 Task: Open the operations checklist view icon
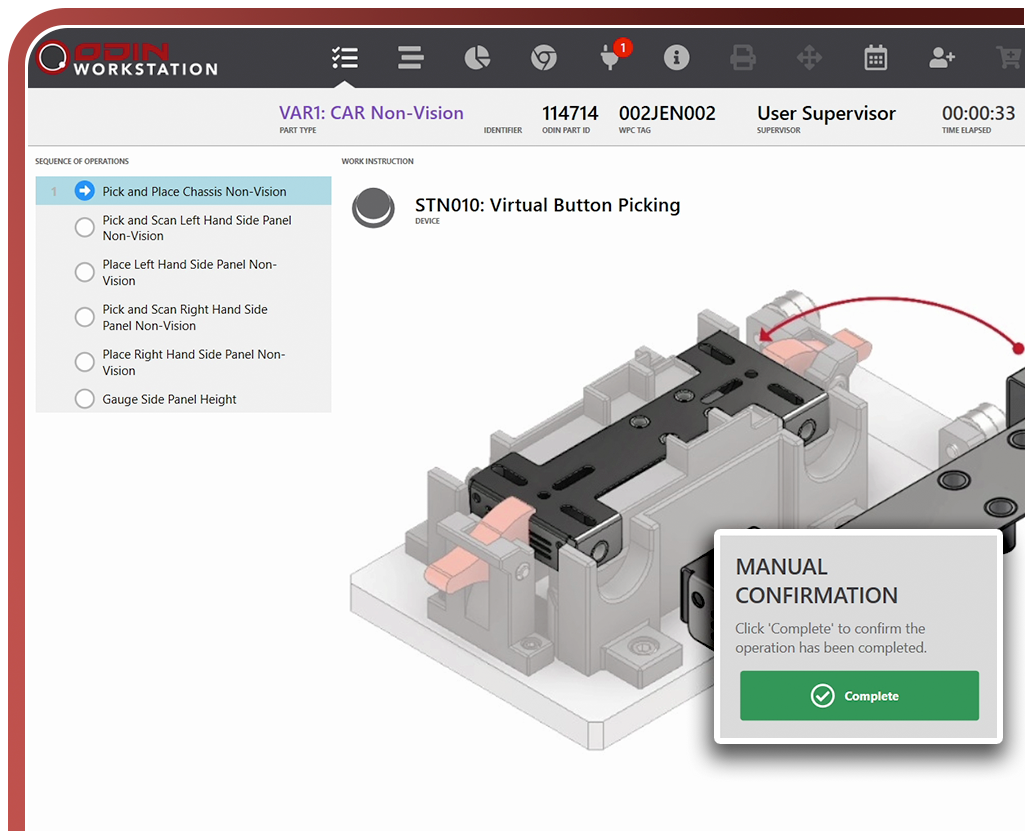(x=344, y=58)
